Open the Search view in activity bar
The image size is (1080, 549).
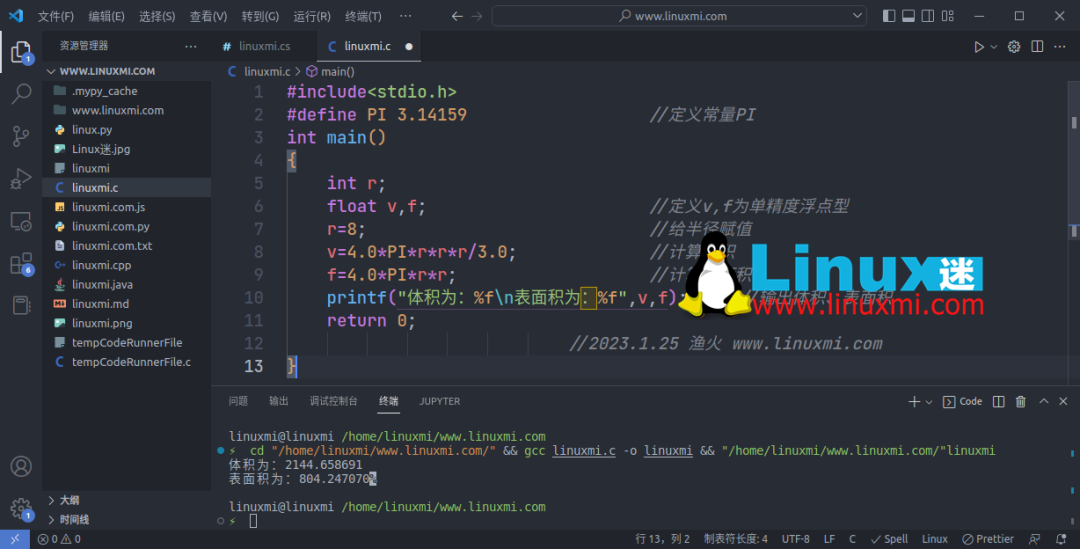[x=21, y=94]
